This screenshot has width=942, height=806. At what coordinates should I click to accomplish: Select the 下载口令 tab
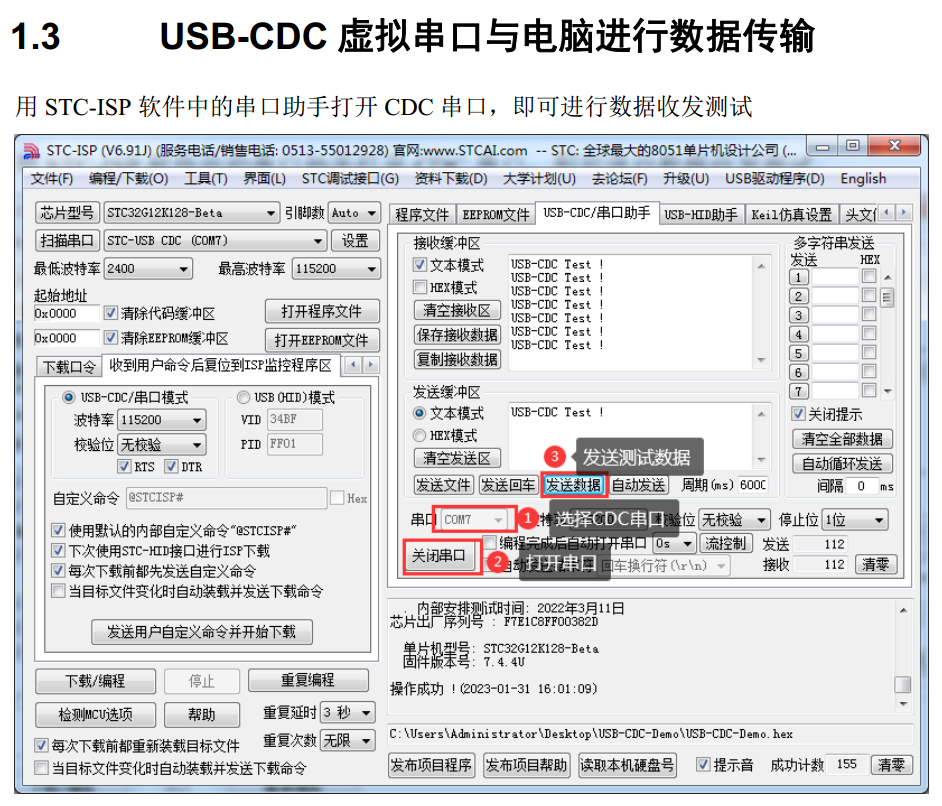(69, 366)
